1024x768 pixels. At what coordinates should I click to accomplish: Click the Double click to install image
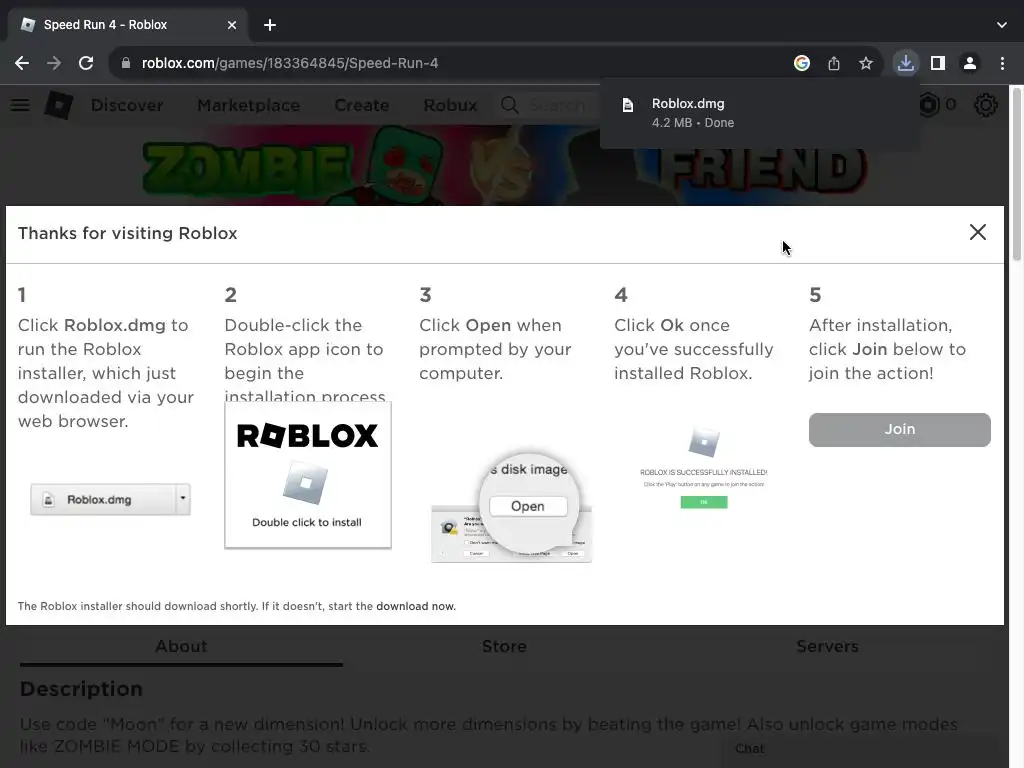tap(308, 475)
